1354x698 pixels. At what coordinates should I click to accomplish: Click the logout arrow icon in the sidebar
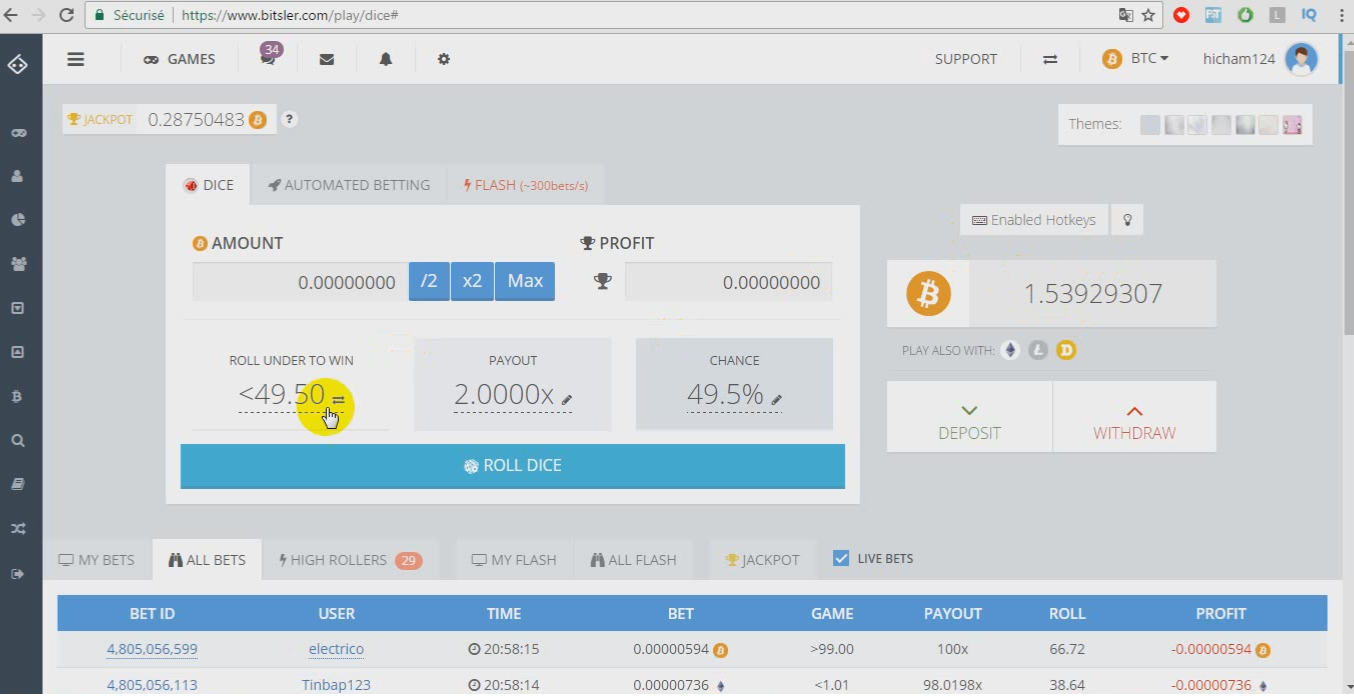click(x=18, y=573)
